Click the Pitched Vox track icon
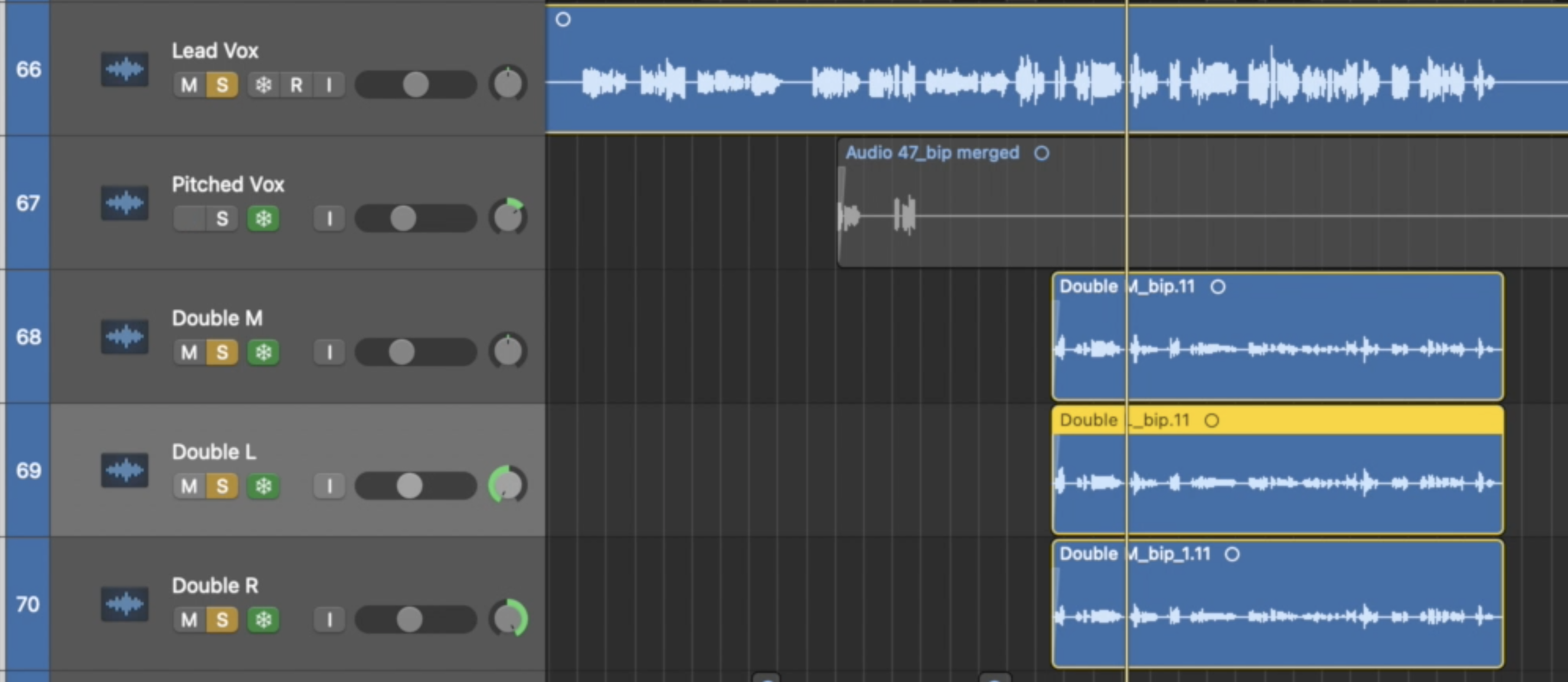The width and height of the screenshot is (1568, 682). pos(124,203)
